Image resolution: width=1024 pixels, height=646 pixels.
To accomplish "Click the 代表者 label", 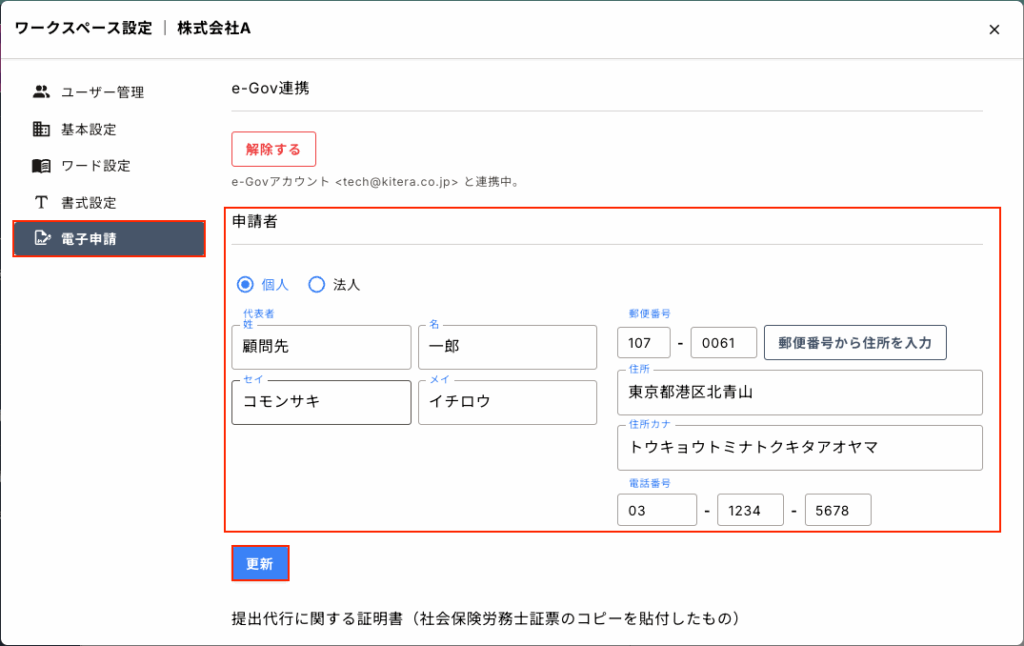I will point(259,314).
